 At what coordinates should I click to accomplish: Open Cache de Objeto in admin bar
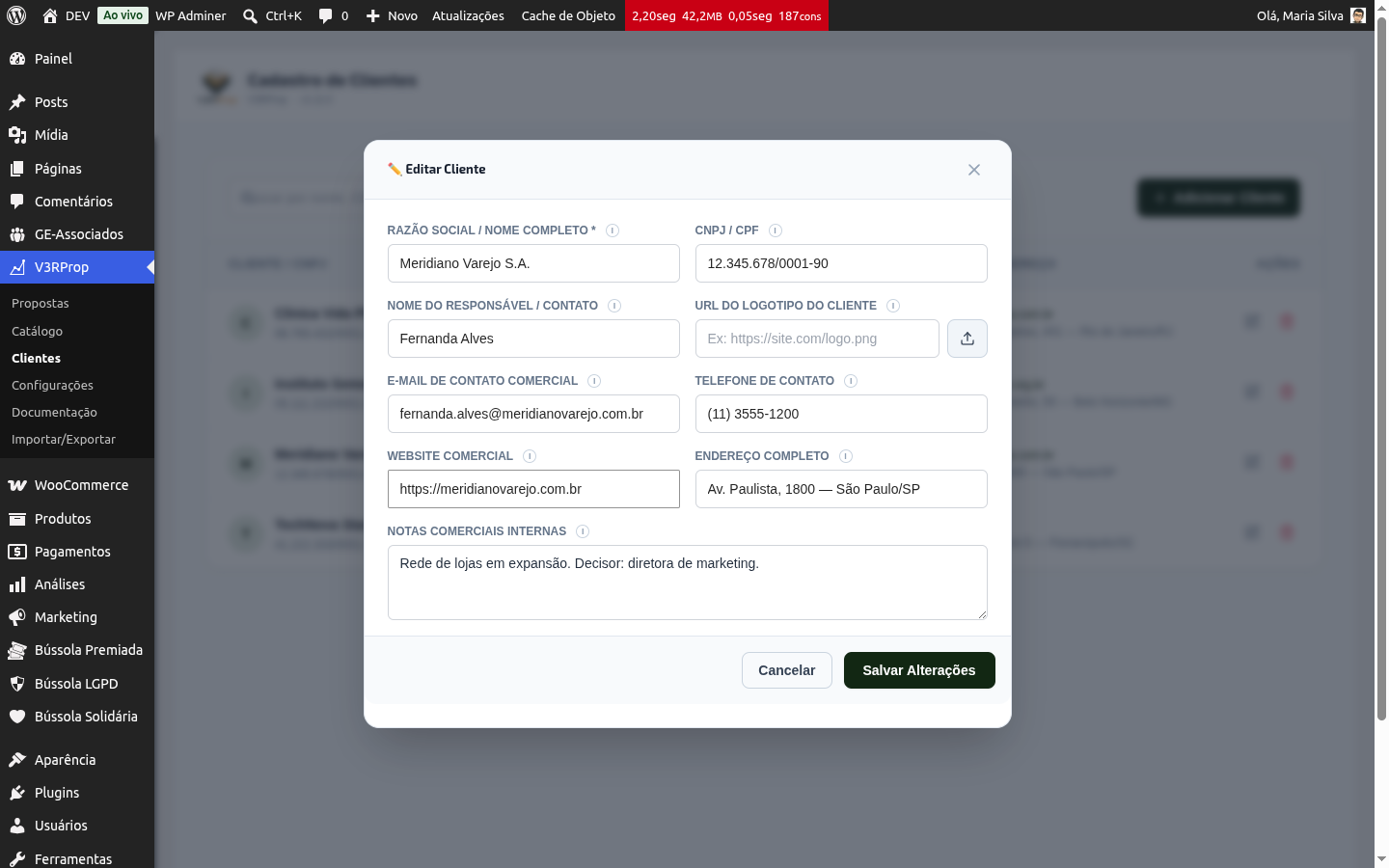tap(568, 15)
